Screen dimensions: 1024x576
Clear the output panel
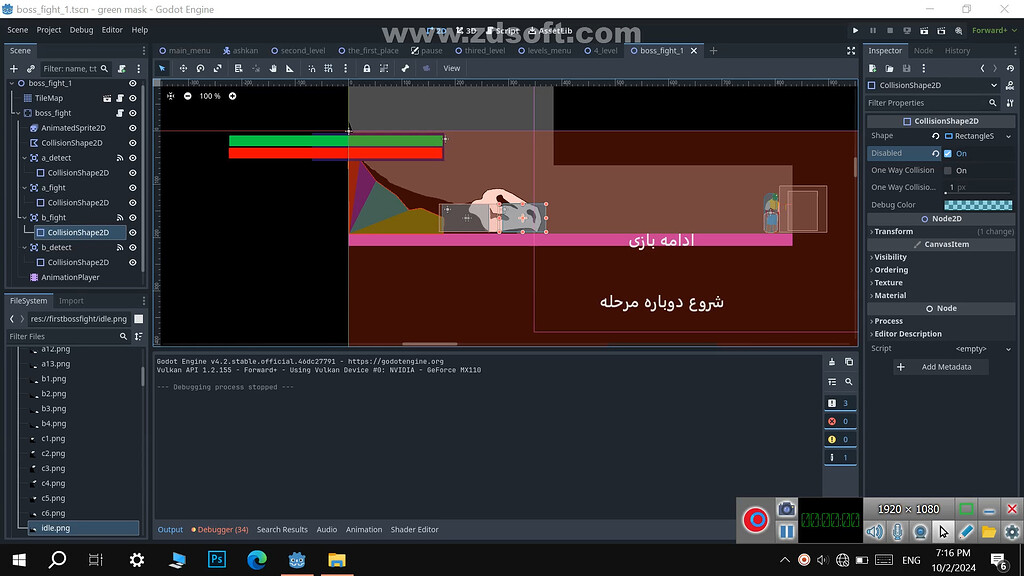pos(832,362)
